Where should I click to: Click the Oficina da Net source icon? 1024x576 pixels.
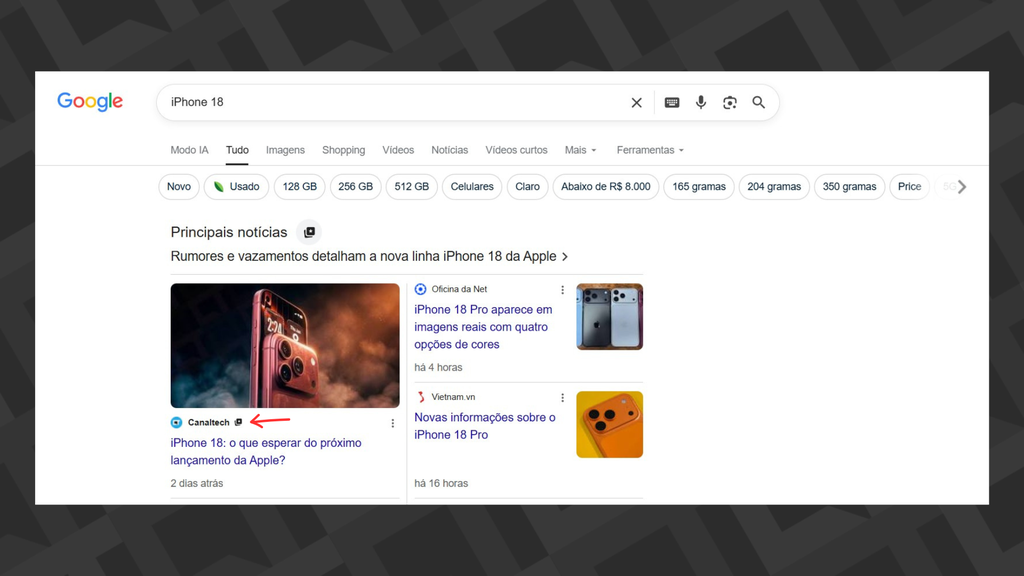[421, 289]
